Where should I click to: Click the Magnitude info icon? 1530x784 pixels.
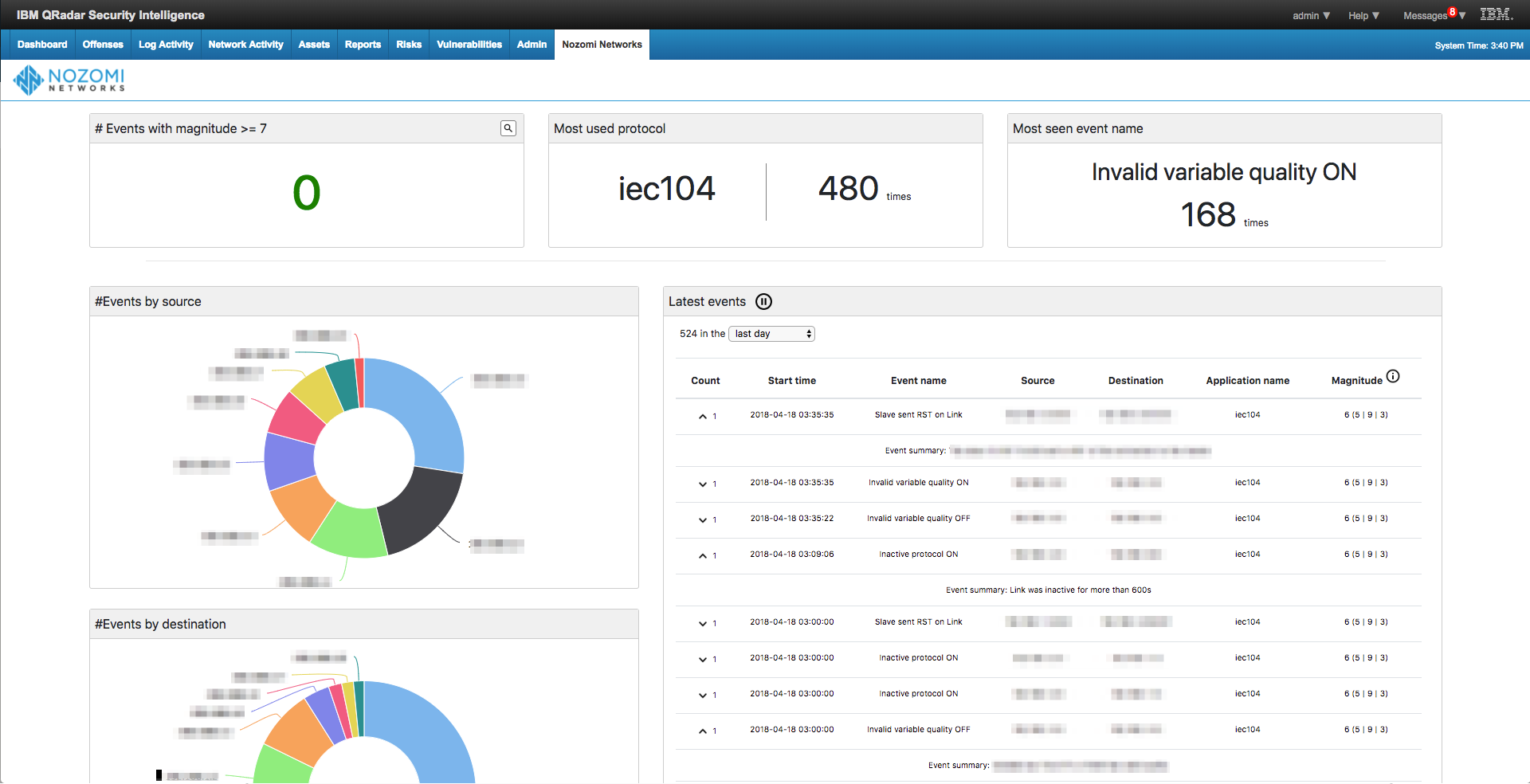(x=1393, y=376)
